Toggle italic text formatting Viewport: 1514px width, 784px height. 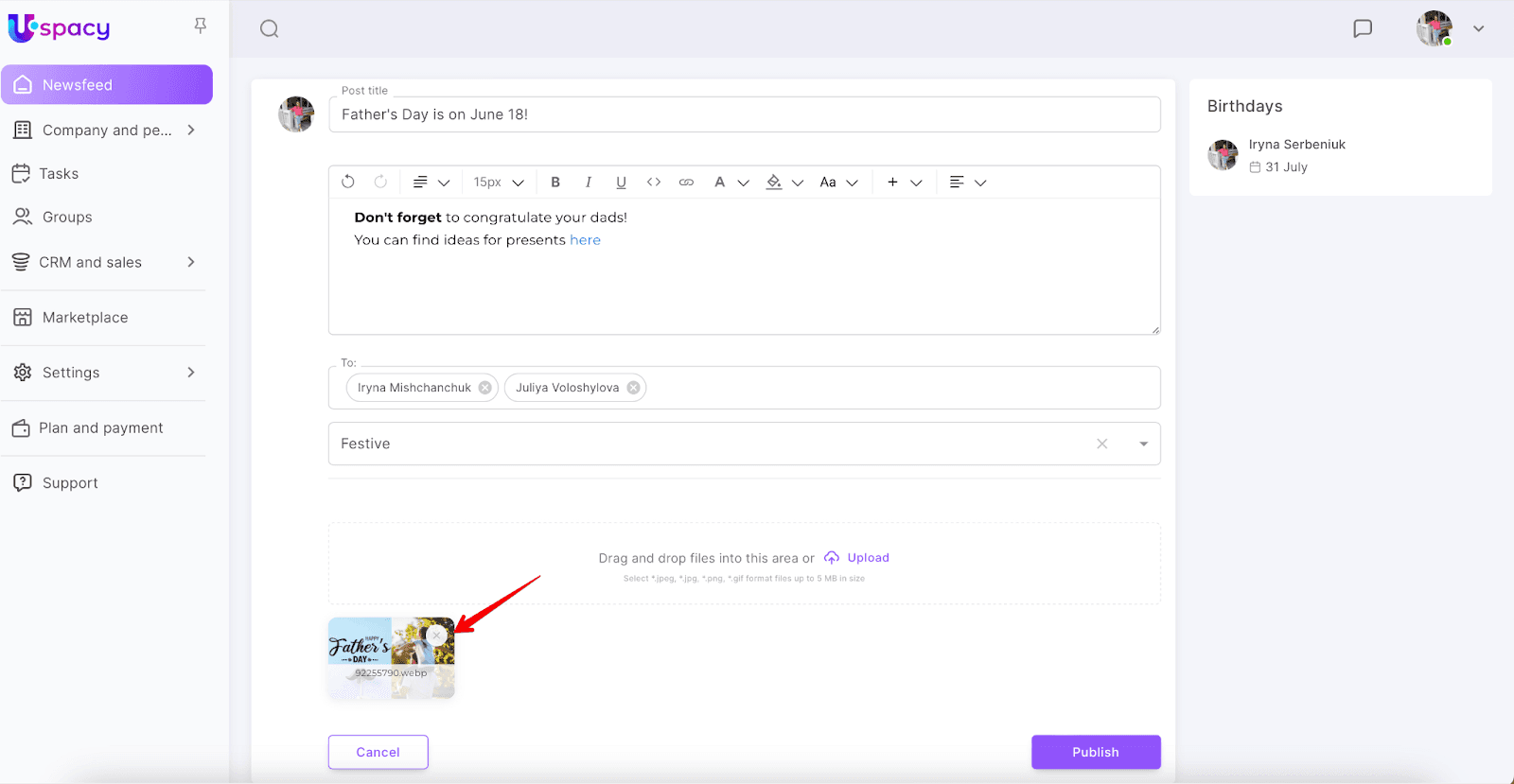589,183
